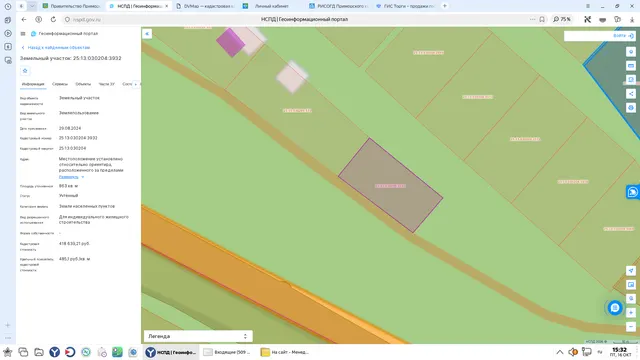The height and width of the screenshot is (360, 640).
Task: Open Входящие mail window in taskbar
Action: (x=227, y=352)
